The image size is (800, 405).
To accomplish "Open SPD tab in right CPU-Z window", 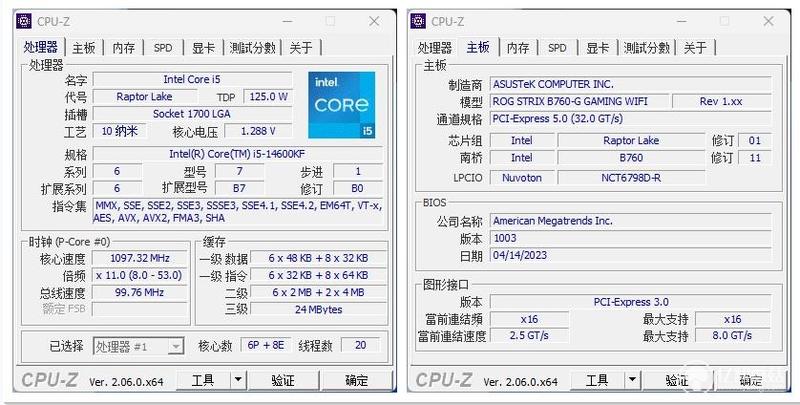I will [557, 48].
